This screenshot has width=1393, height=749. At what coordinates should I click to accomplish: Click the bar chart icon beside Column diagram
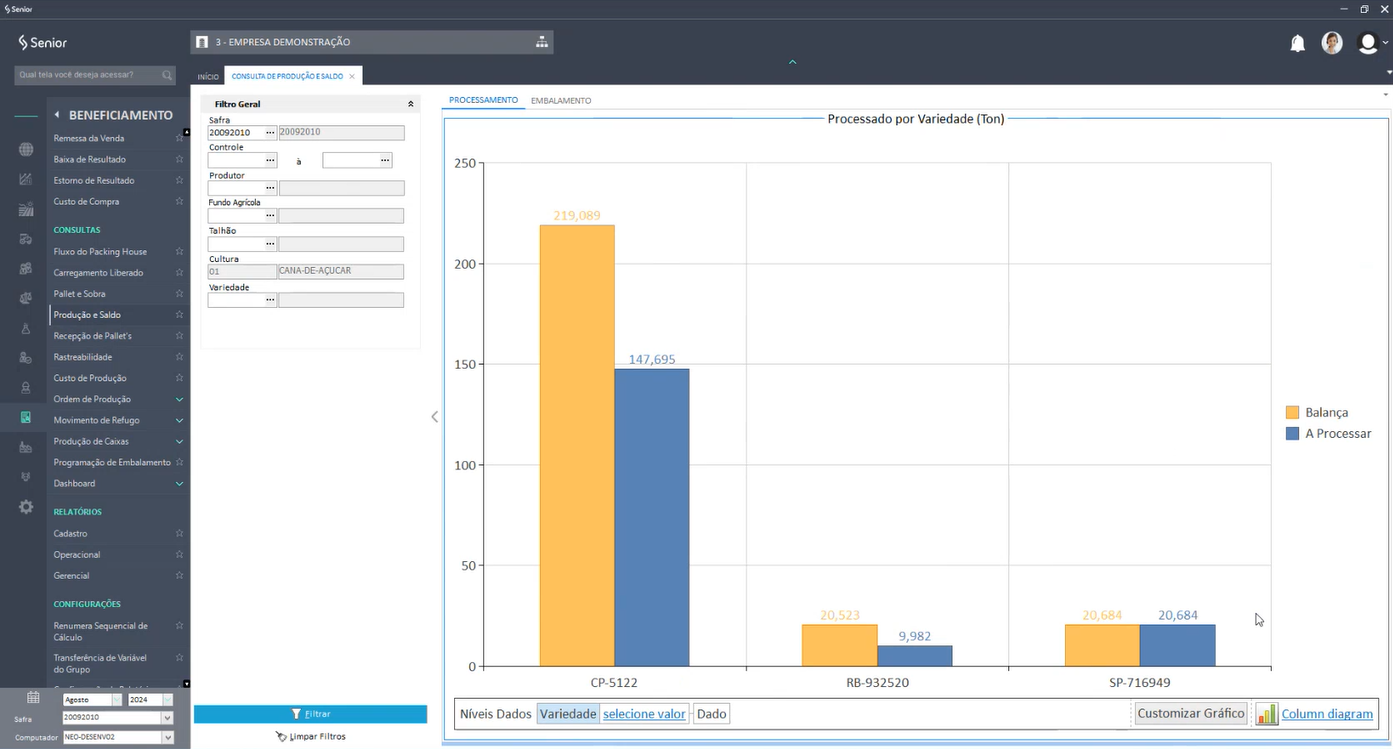pos(1266,714)
